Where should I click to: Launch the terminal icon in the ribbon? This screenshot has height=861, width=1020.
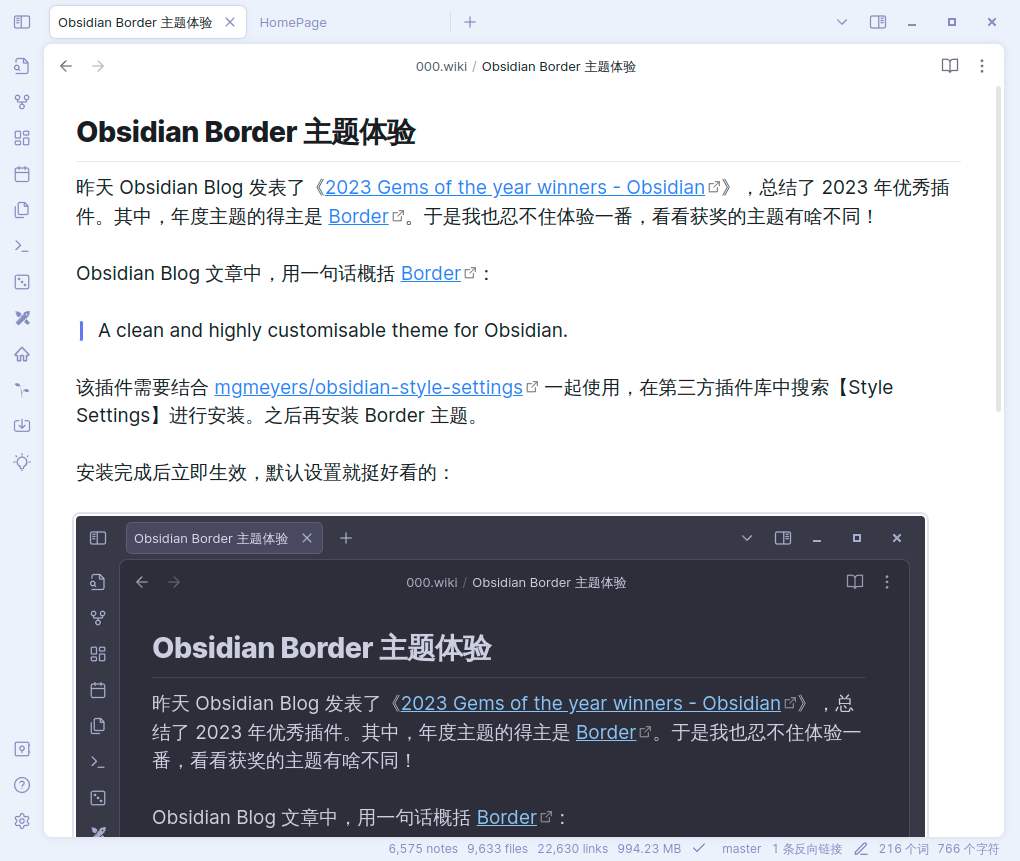[21, 245]
